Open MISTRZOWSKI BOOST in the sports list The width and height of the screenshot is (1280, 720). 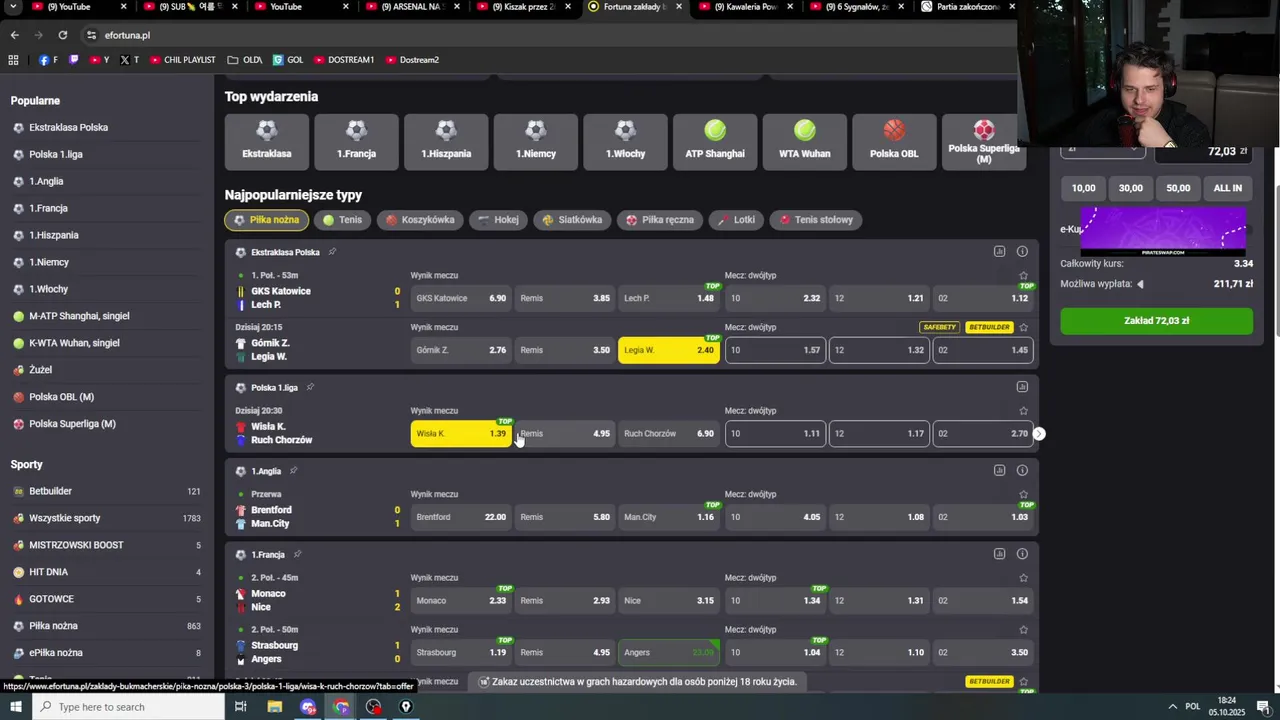point(76,545)
